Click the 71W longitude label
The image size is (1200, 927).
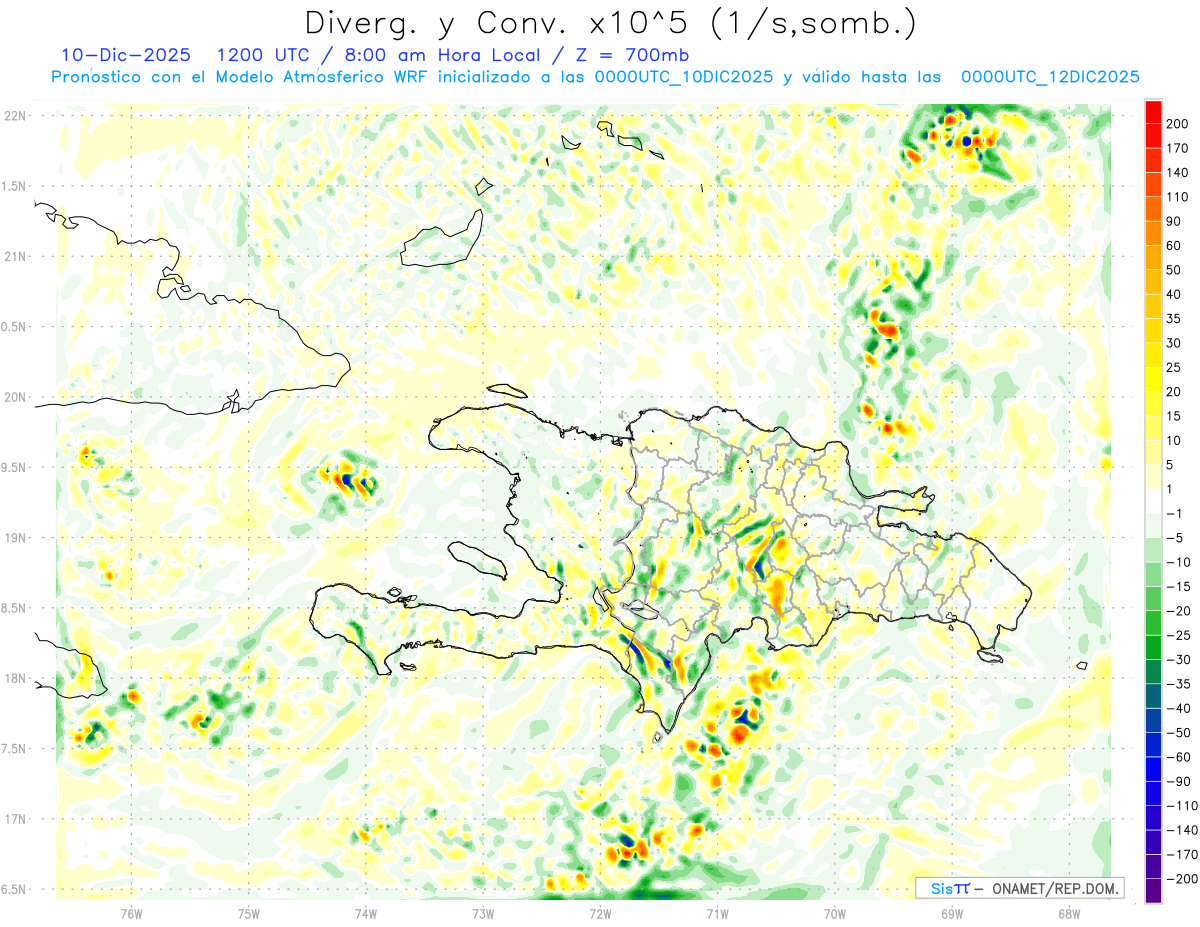pos(717,914)
